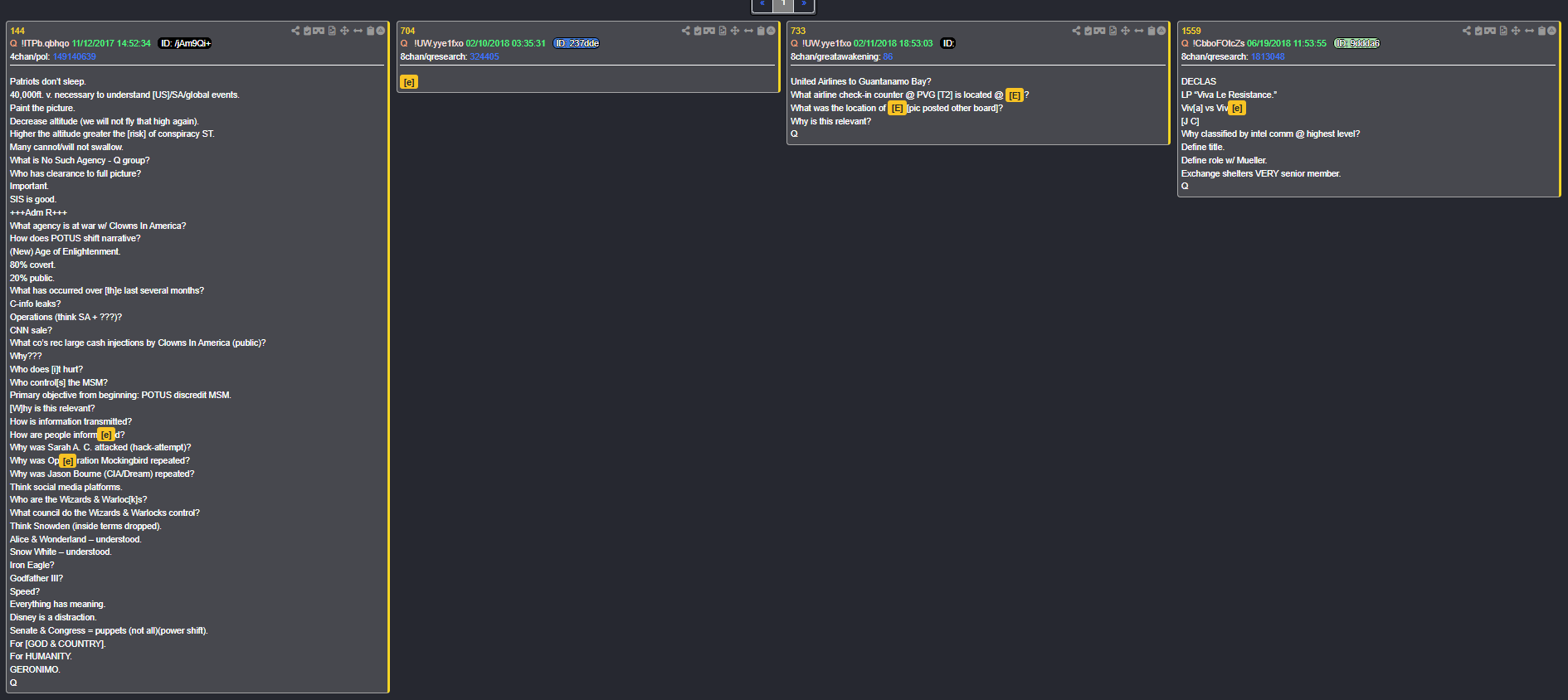Click [e] marker in 'How are people inform[e]d?'
The height and width of the screenshot is (700, 1568).
pyautogui.click(x=106, y=435)
